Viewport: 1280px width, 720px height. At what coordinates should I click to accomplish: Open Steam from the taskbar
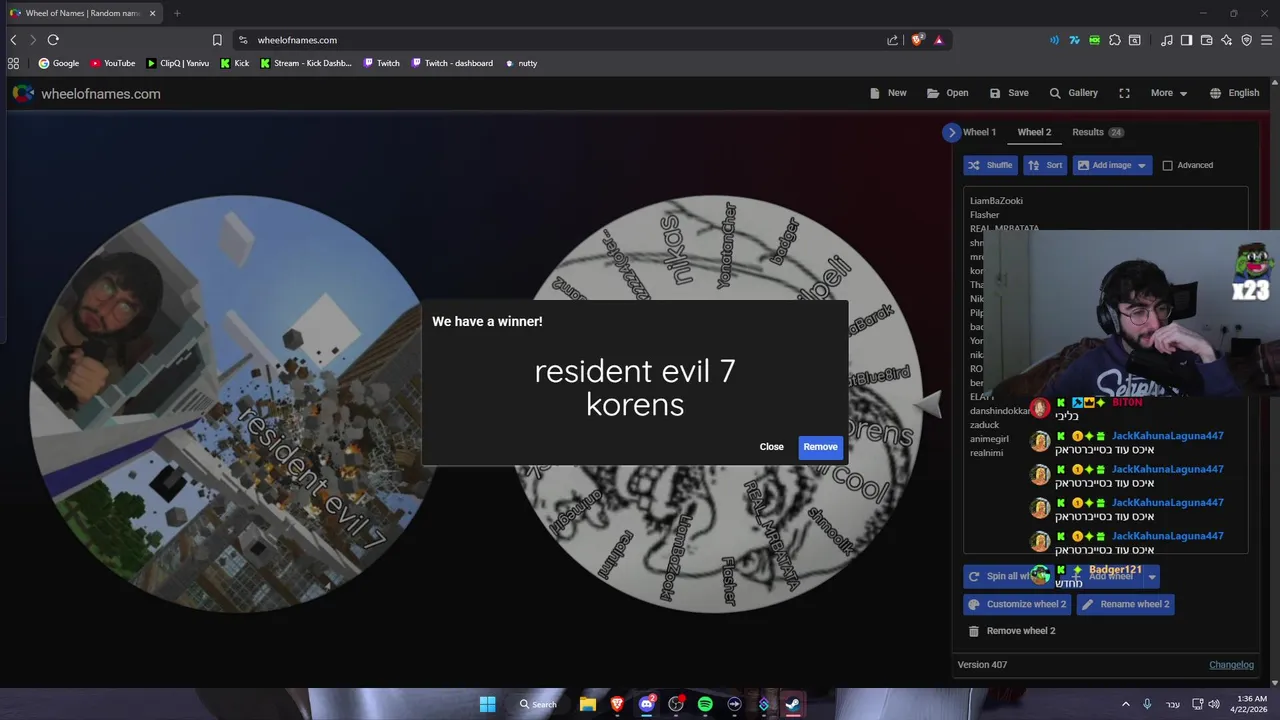click(792, 704)
